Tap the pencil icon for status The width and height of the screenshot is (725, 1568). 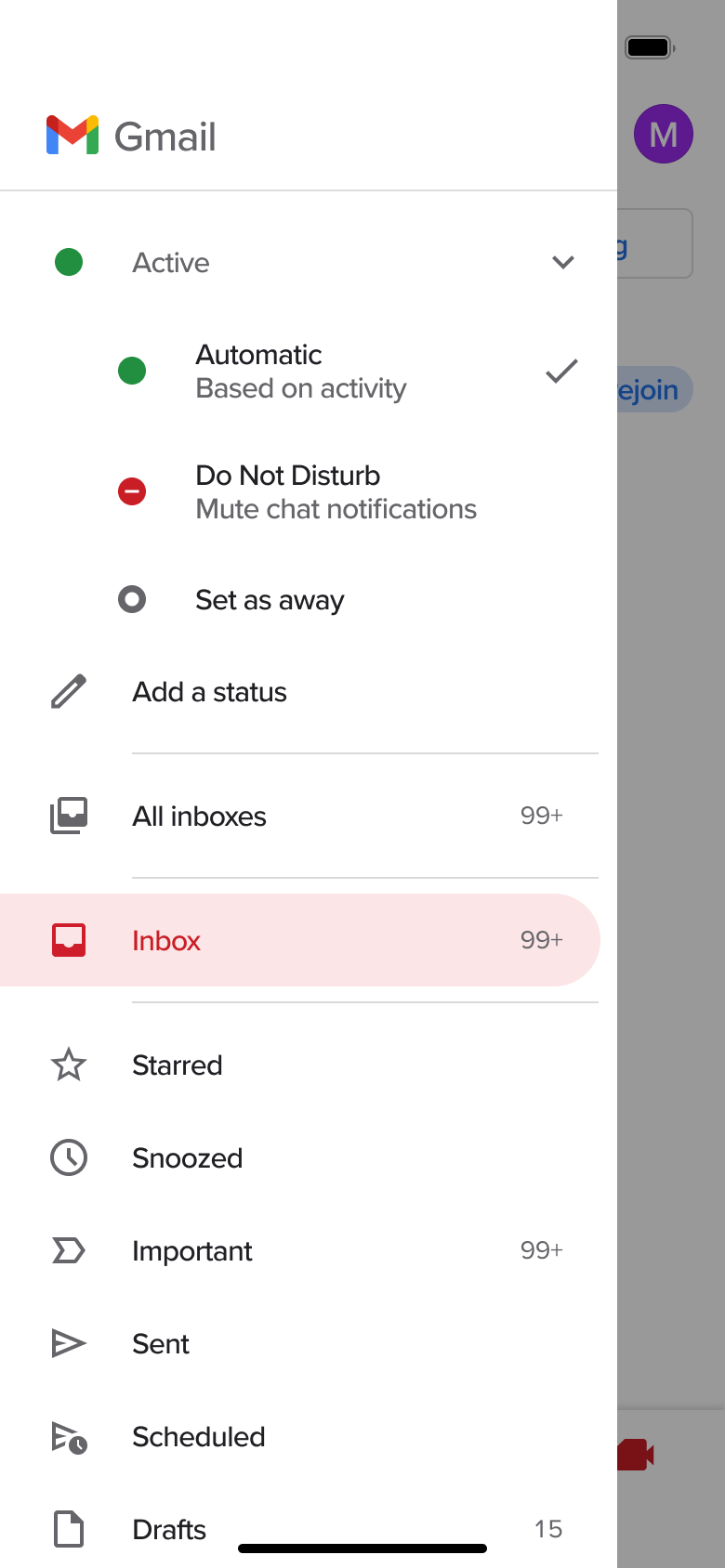click(69, 691)
